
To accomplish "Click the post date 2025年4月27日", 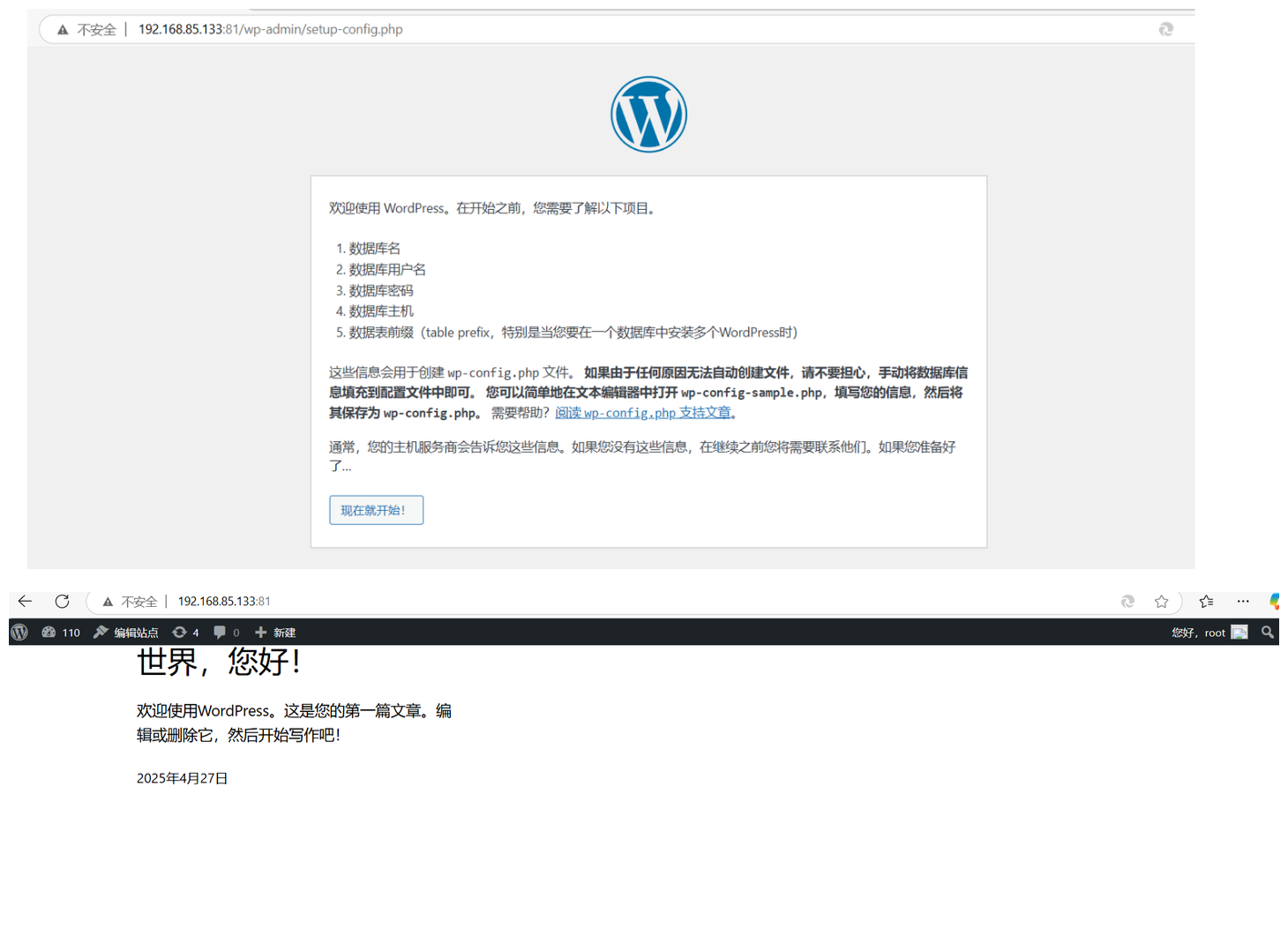I will click(x=182, y=778).
